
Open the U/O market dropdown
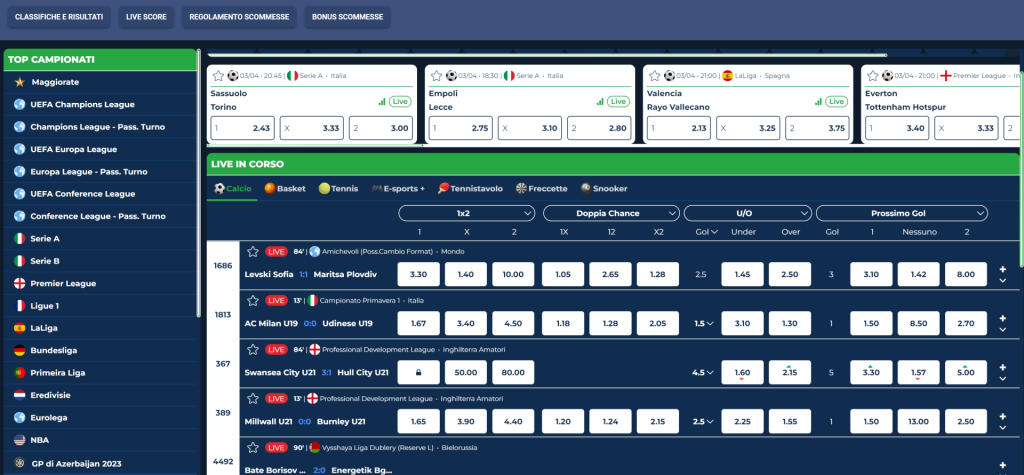(x=748, y=213)
